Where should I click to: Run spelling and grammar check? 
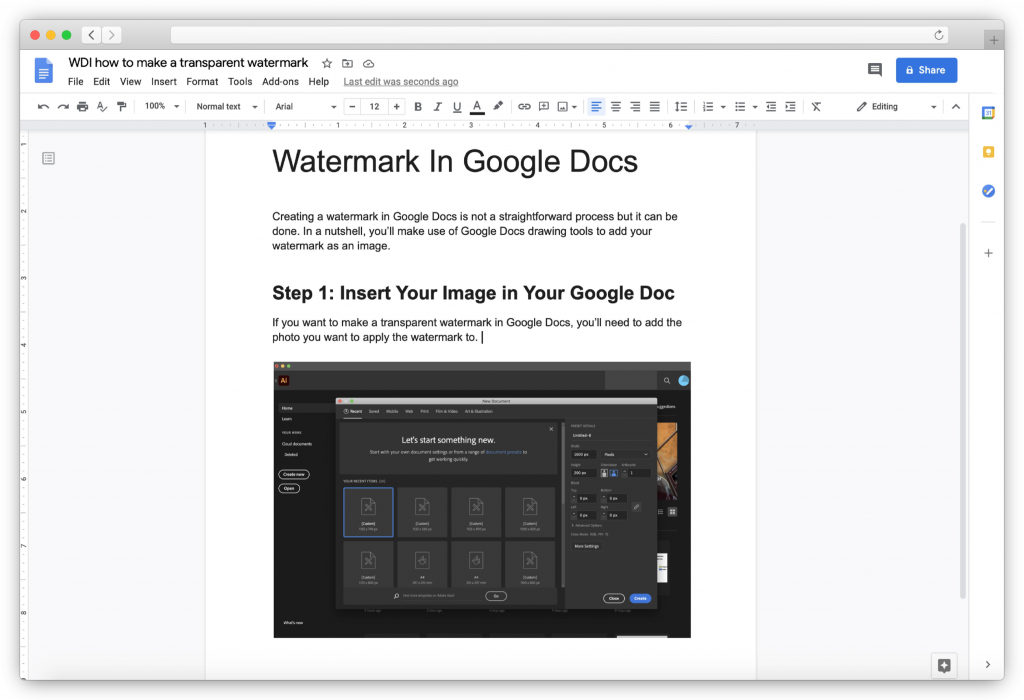[103, 106]
